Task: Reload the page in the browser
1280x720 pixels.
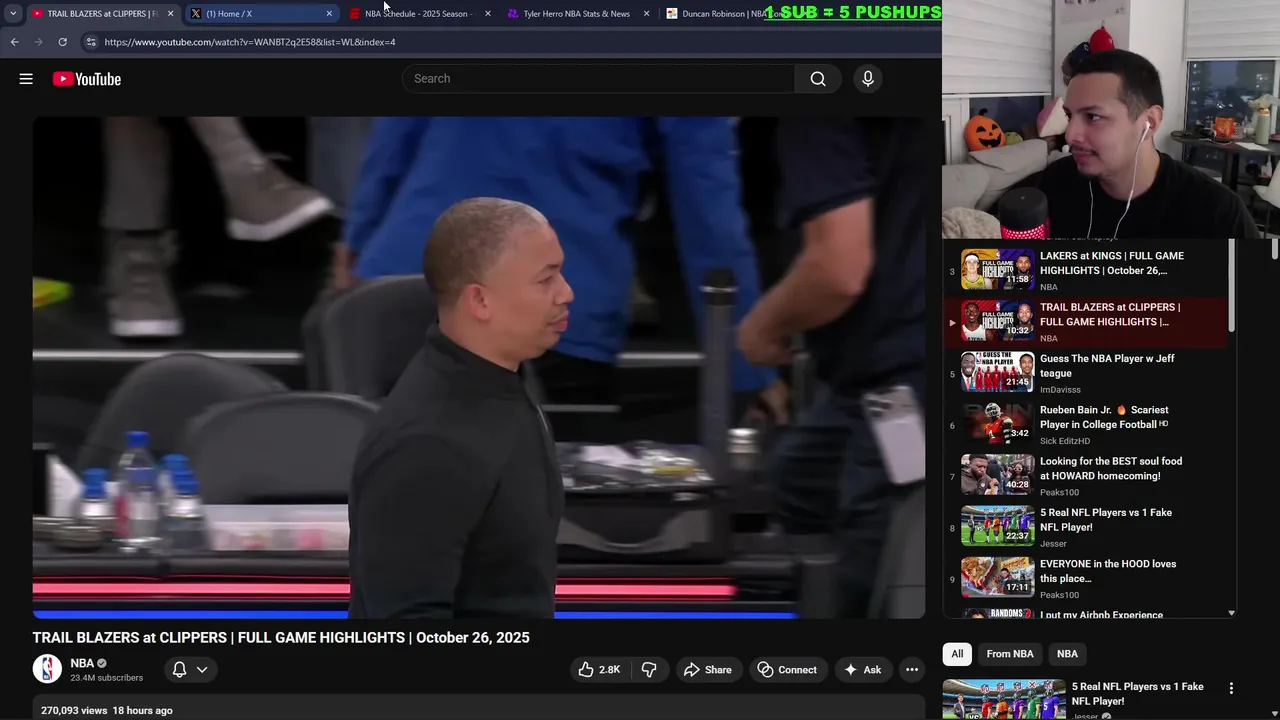Action: (x=62, y=42)
